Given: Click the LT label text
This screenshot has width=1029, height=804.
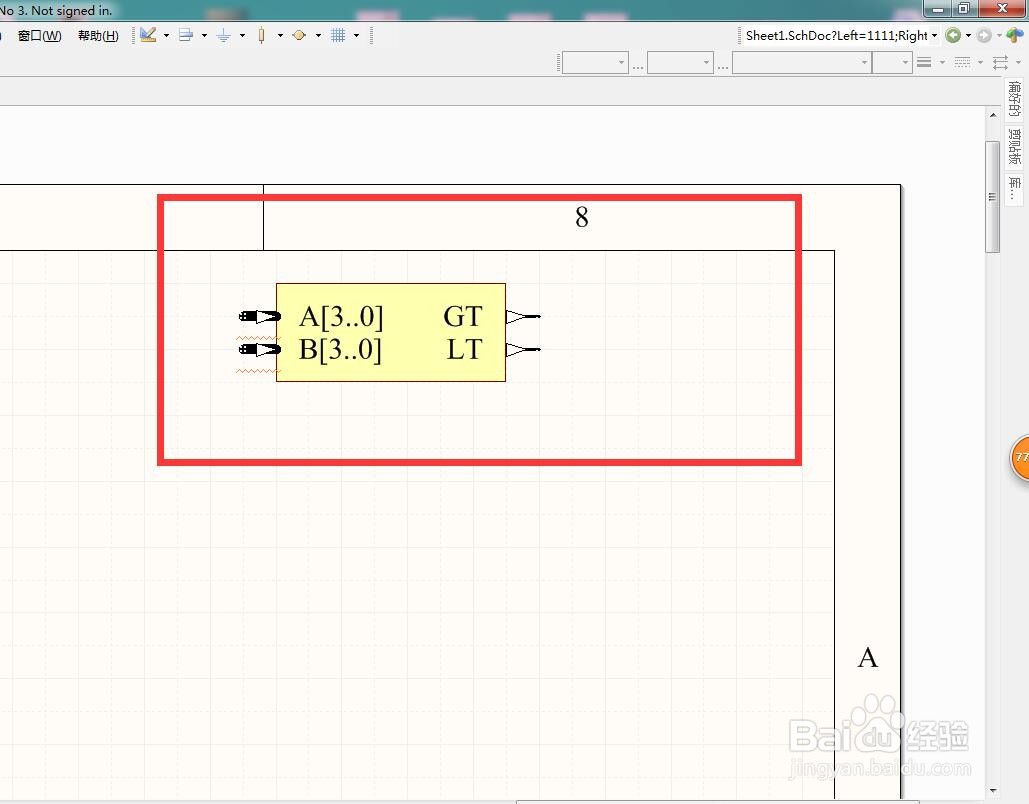Looking at the screenshot, I should pyautogui.click(x=465, y=349).
